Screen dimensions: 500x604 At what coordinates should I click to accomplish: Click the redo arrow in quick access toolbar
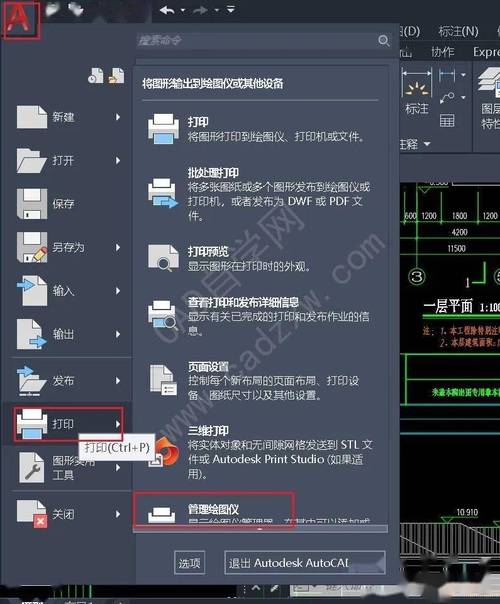click(201, 10)
